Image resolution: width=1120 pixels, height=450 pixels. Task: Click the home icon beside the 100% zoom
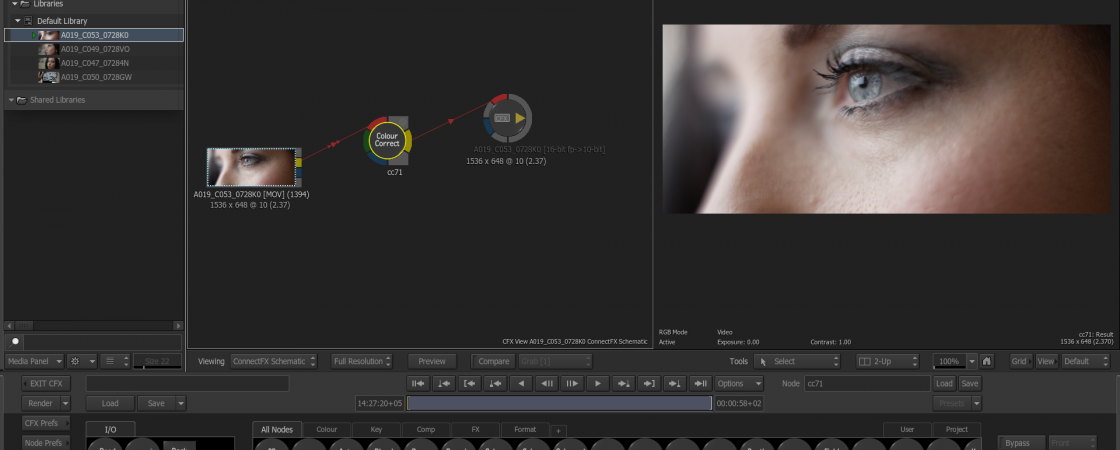(x=987, y=361)
